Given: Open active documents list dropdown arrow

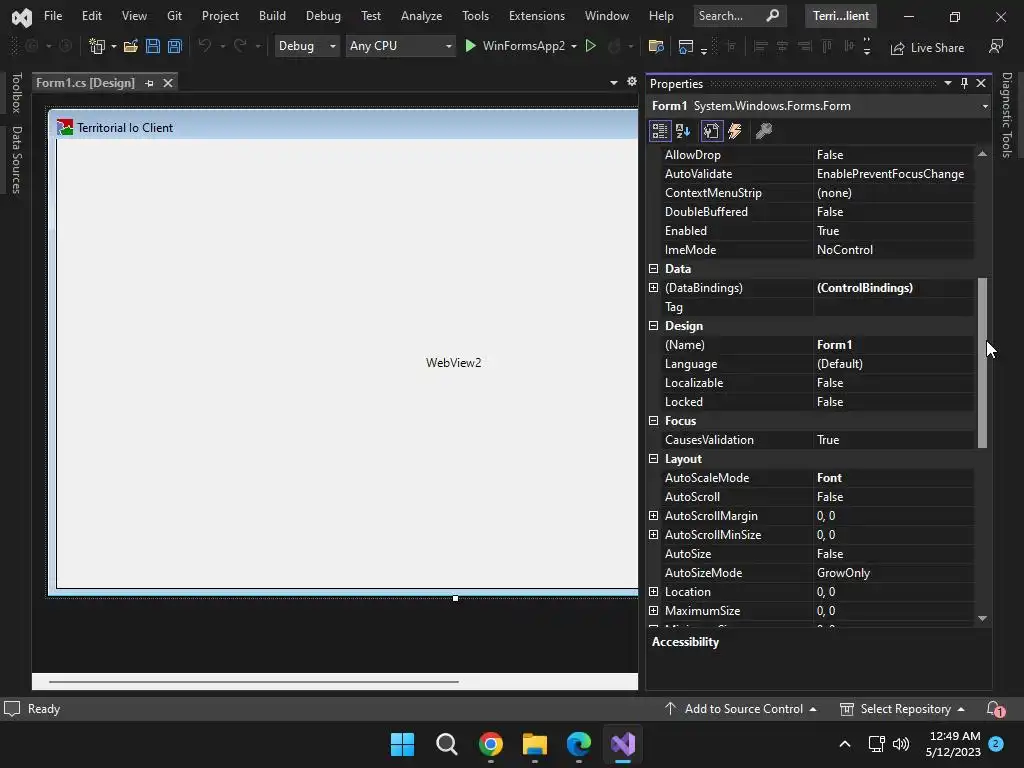Looking at the screenshot, I should 614,82.
